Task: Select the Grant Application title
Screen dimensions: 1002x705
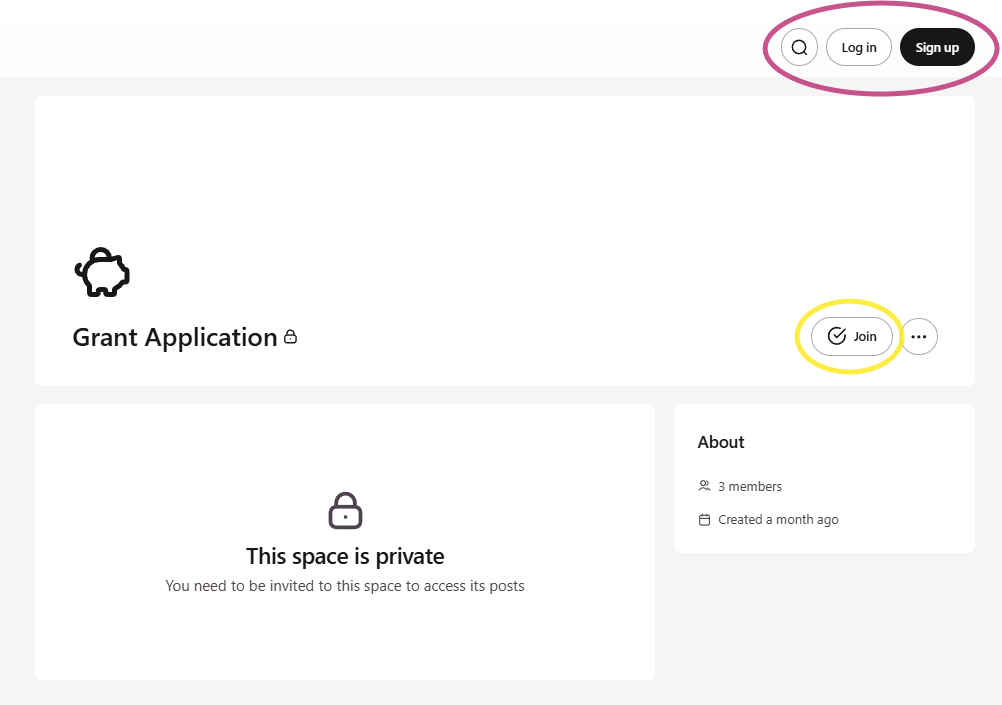Action: (174, 338)
